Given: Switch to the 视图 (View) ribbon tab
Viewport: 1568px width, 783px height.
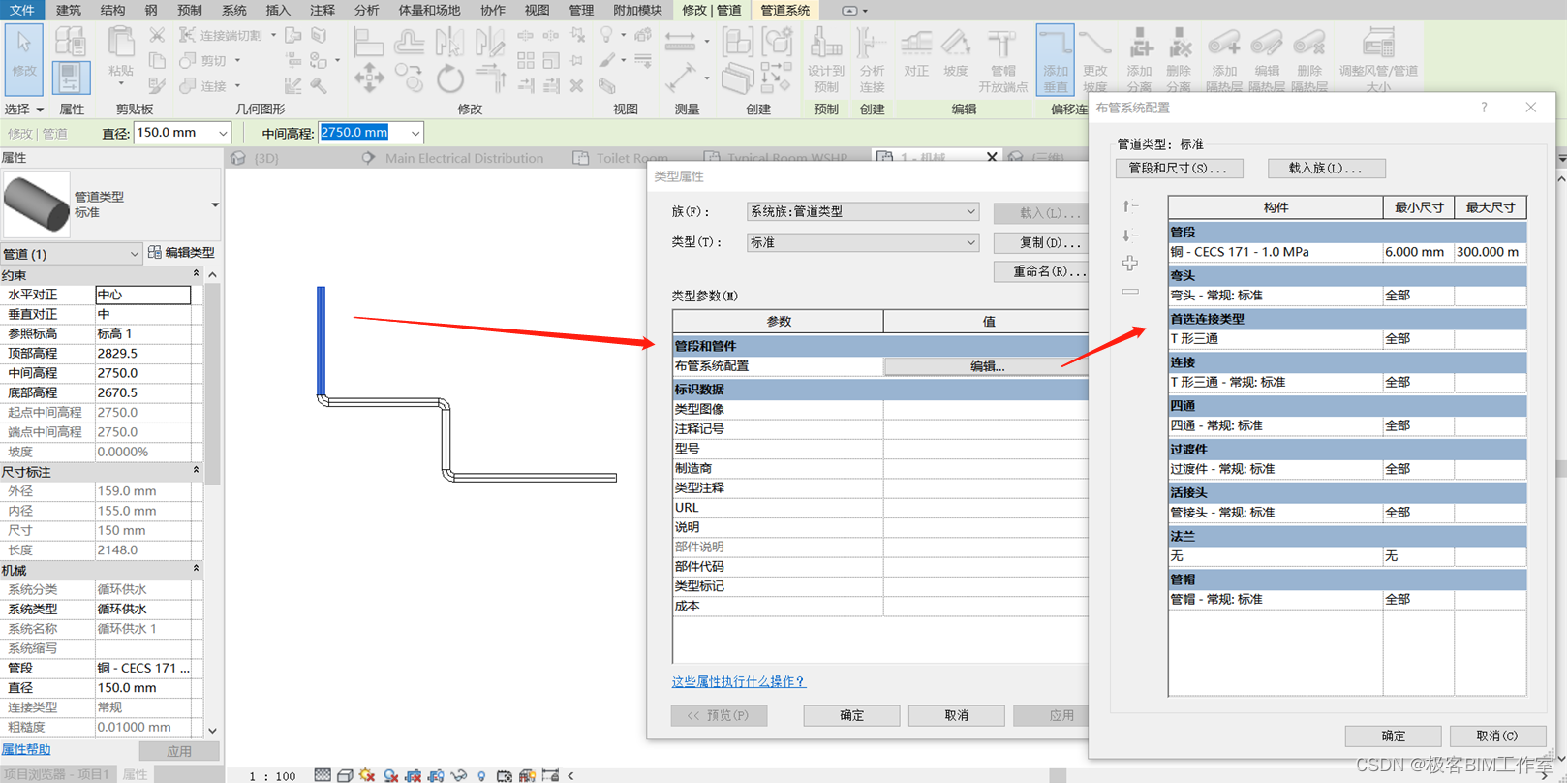Looking at the screenshot, I should point(537,10).
